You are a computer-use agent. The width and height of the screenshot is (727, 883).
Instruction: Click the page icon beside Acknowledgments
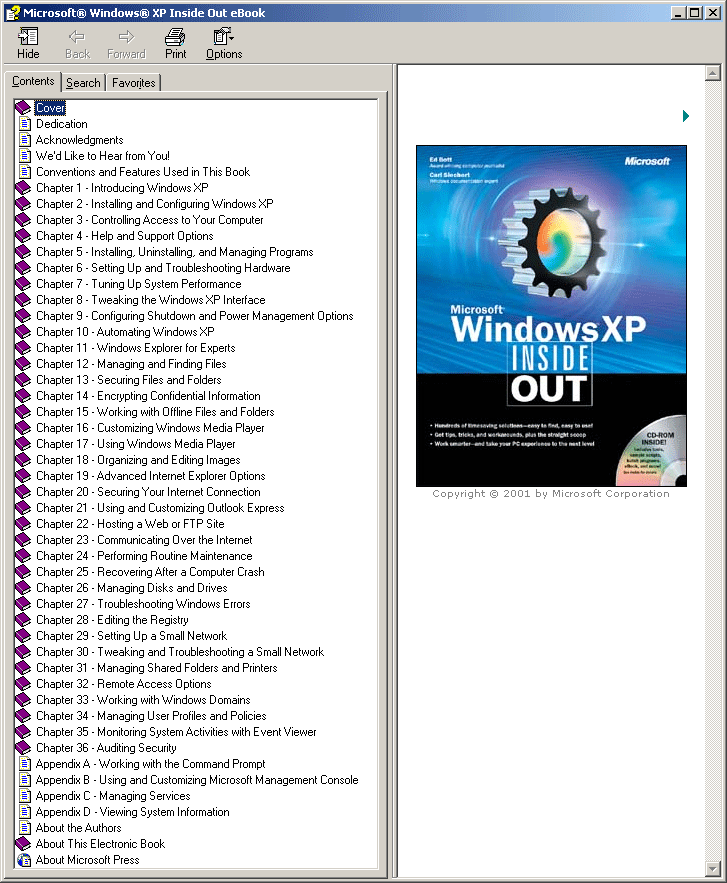tap(25, 139)
